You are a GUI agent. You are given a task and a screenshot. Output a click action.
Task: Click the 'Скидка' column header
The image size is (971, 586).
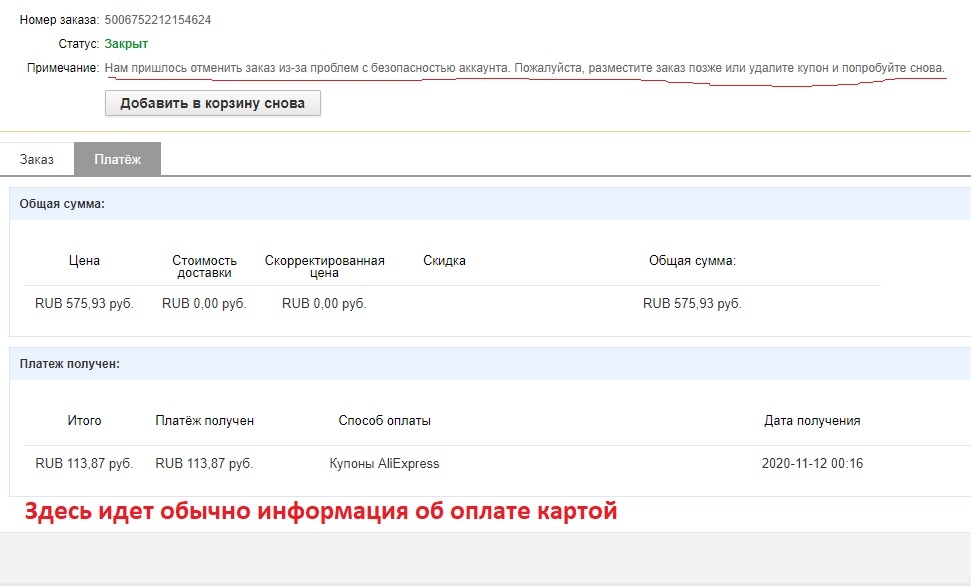(x=442, y=260)
